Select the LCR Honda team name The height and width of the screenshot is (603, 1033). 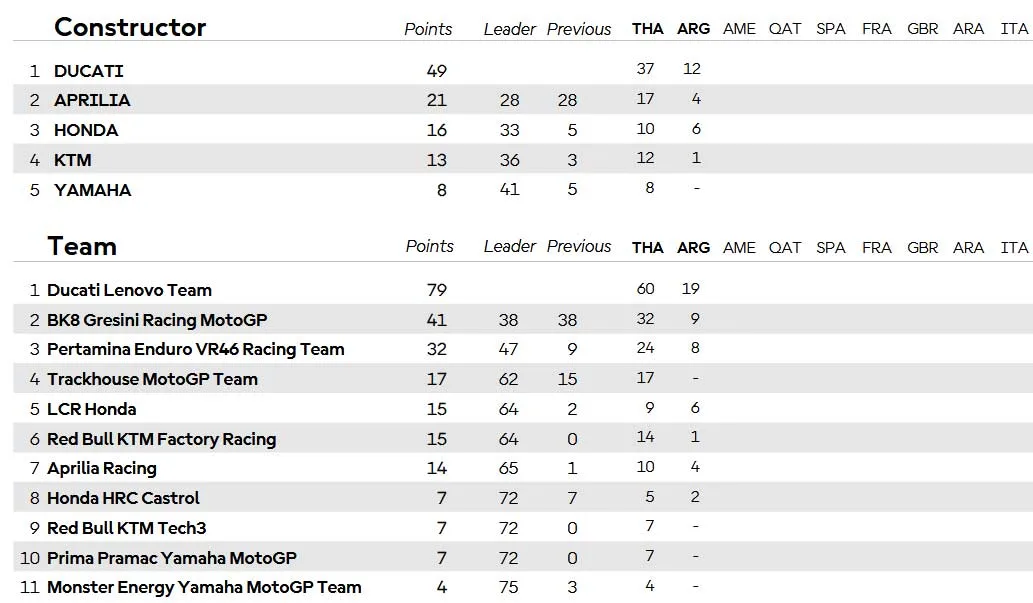pos(92,409)
